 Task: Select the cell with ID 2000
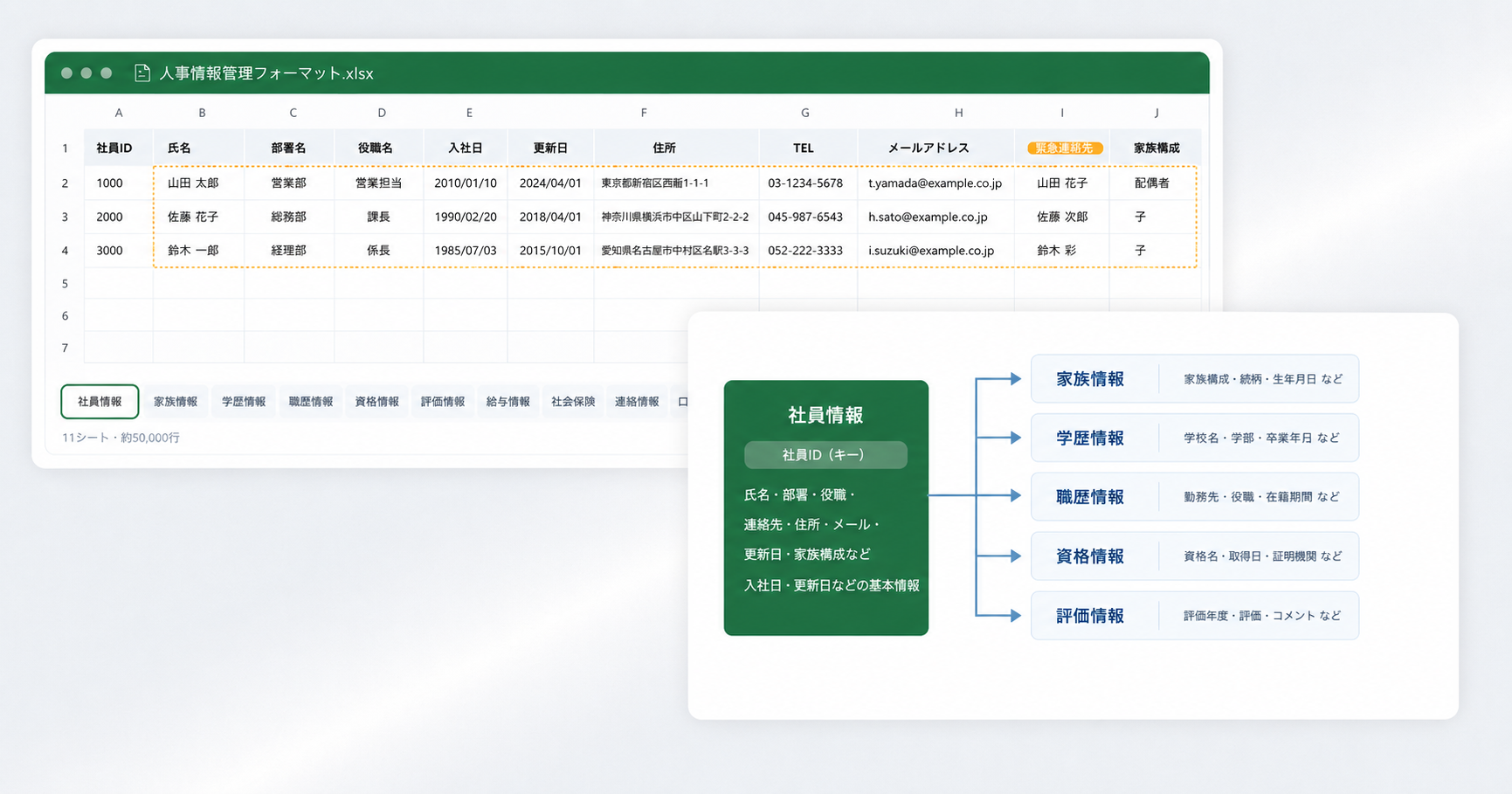[119, 217]
